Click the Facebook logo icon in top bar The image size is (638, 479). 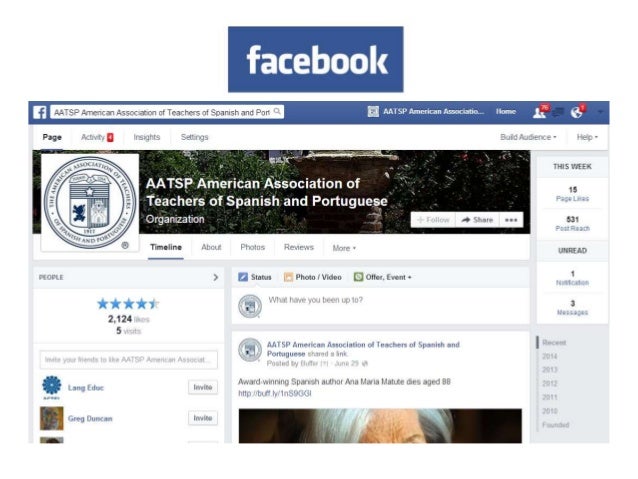pyautogui.click(x=39, y=112)
